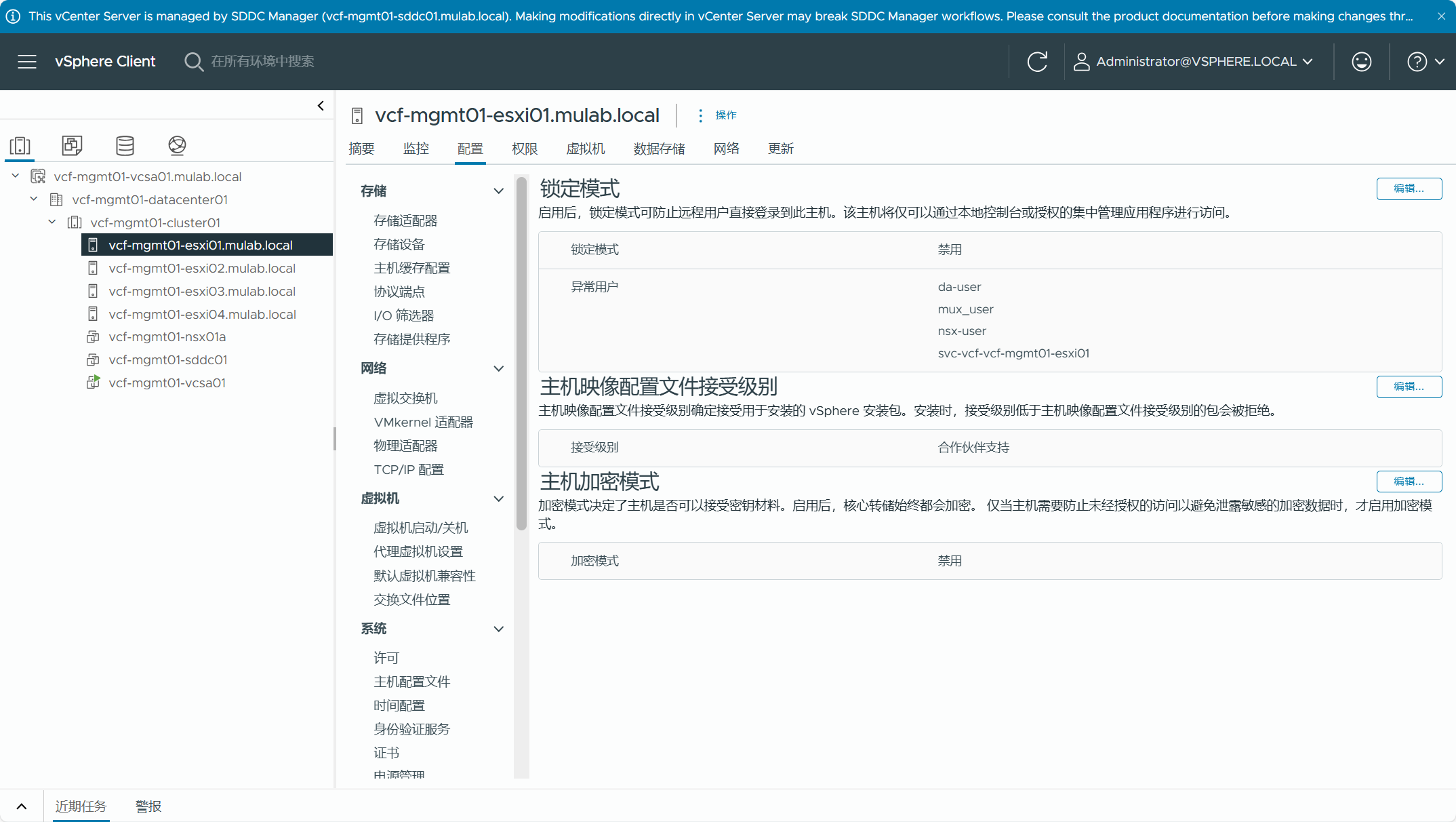Open TCP/IP 配置 settings
The image size is (1456, 822).
pos(409,469)
